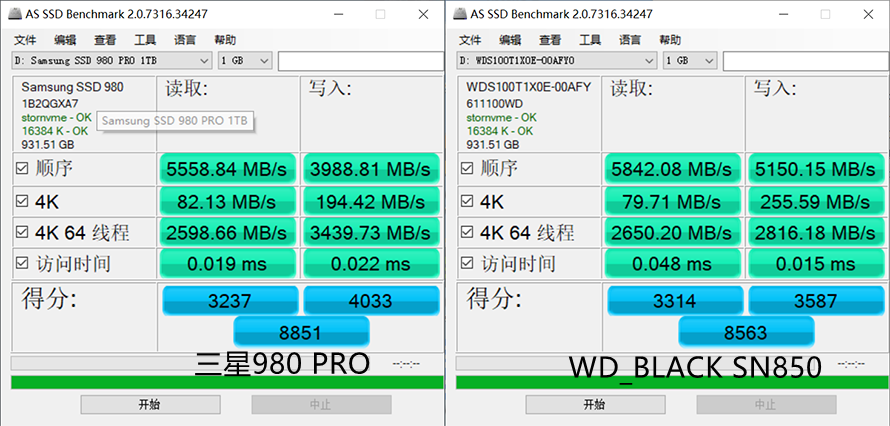The width and height of the screenshot is (890, 426).
Task: Minimize the Samsung 980 PRO benchmark window
Action: [x=335, y=14]
